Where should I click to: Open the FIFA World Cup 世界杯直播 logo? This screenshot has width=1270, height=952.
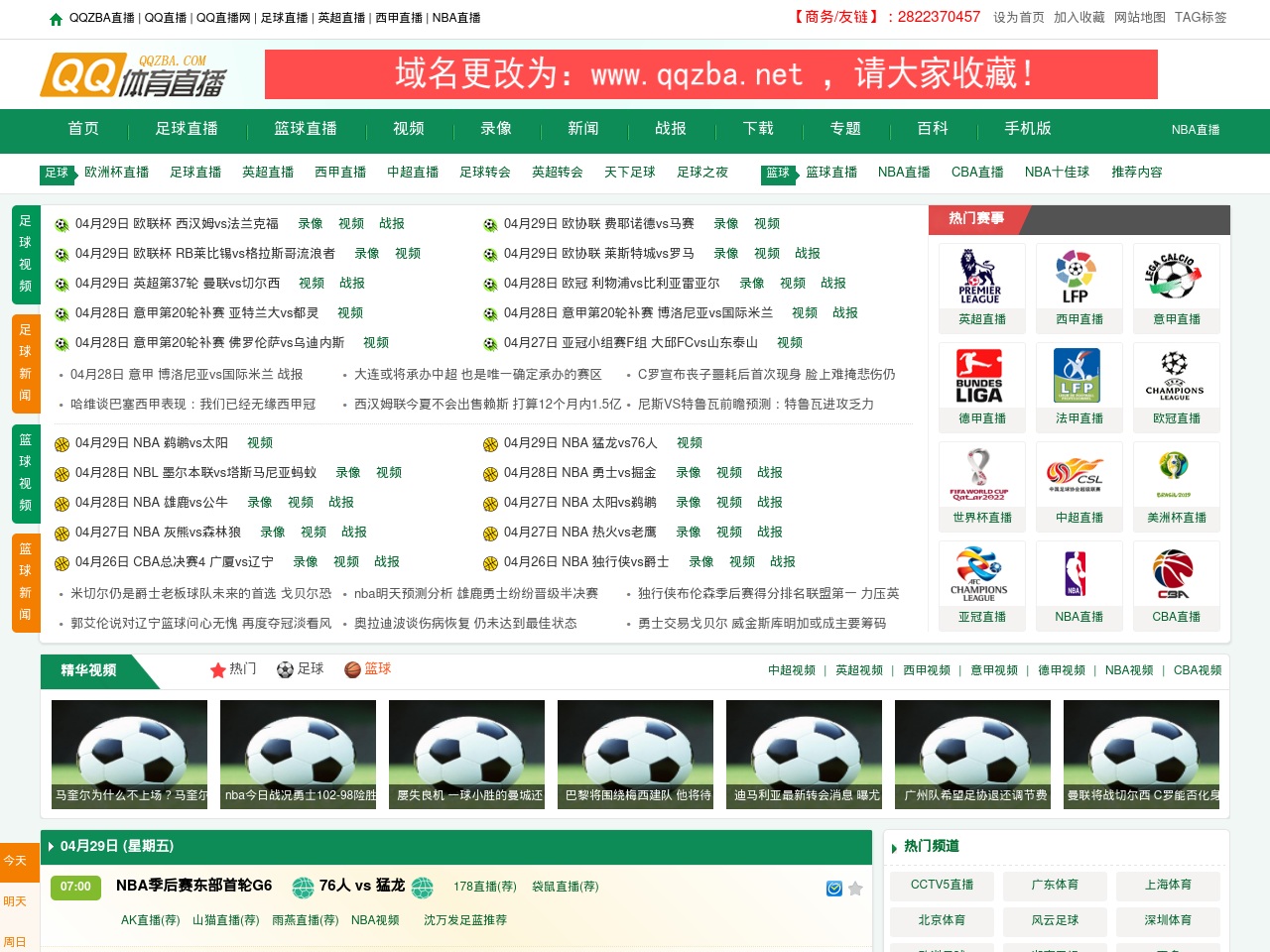tap(981, 475)
